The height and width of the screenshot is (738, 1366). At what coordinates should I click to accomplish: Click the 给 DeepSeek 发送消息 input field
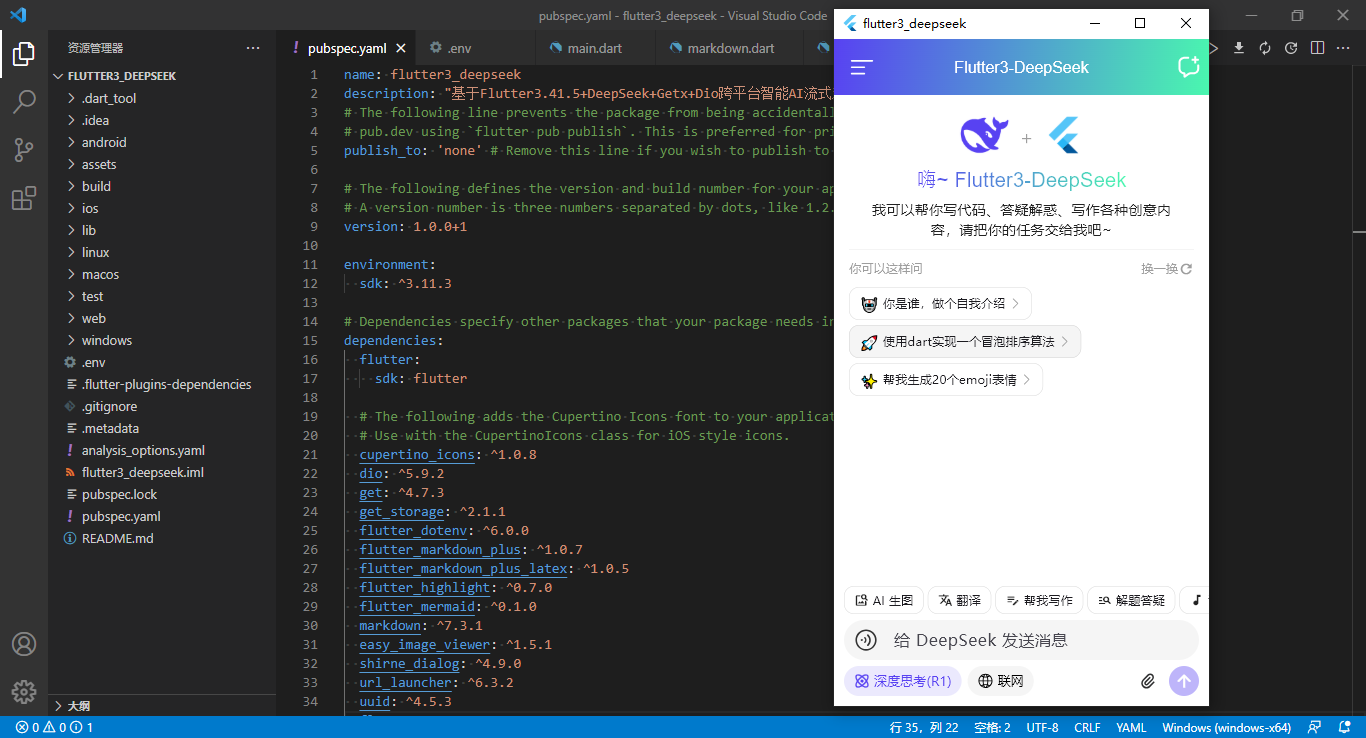1021,640
